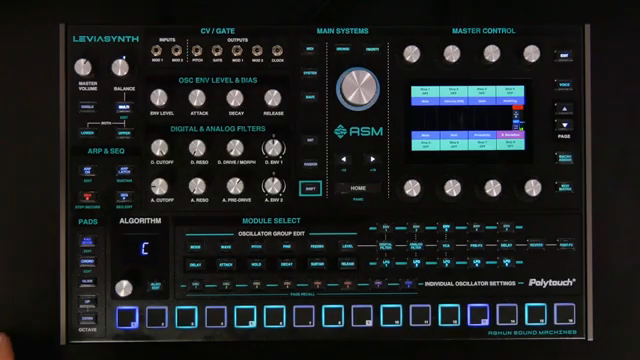Click the Random button
The height and width of the screenshot is (360, 640).
pos(310,164)
